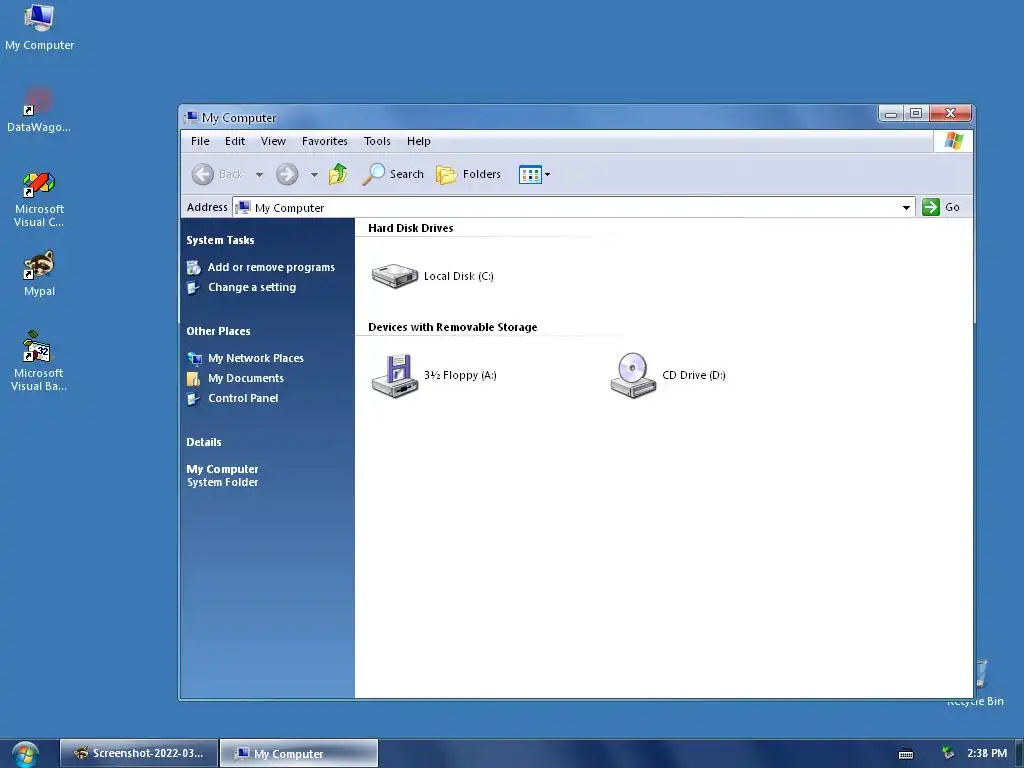
Task: Click the keyboard icon in system tray
Action: (906, 754)
